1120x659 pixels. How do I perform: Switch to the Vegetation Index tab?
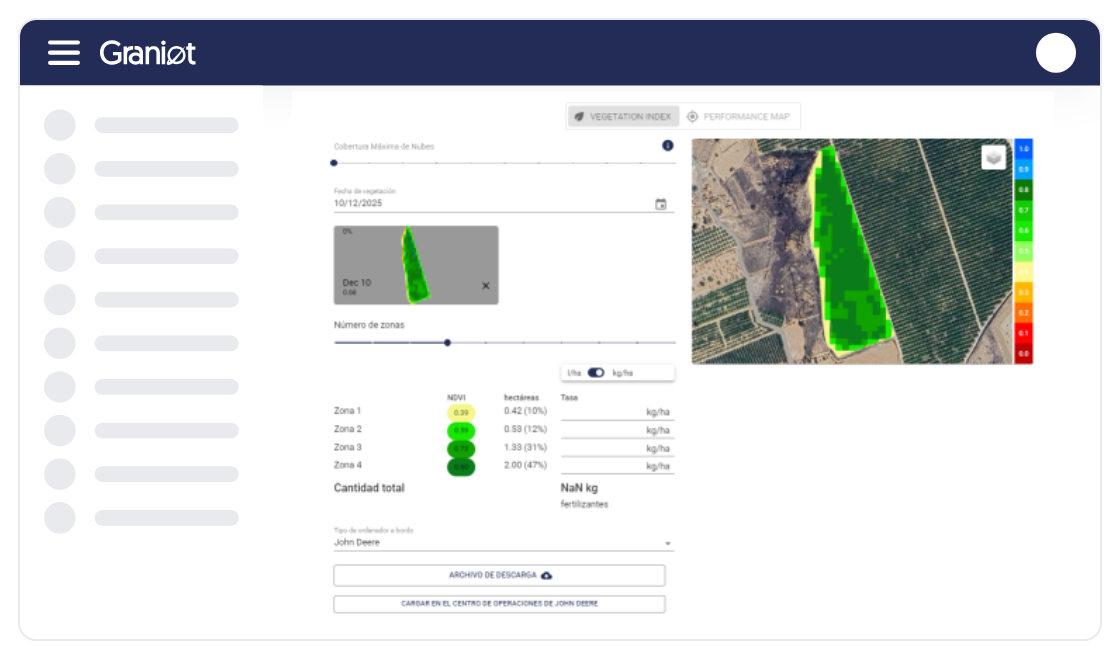coord(624,117)
